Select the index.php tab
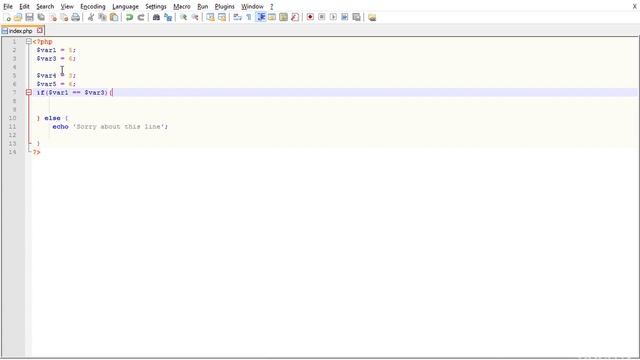This screenshot has height=360, width=640. pos(20,31)
